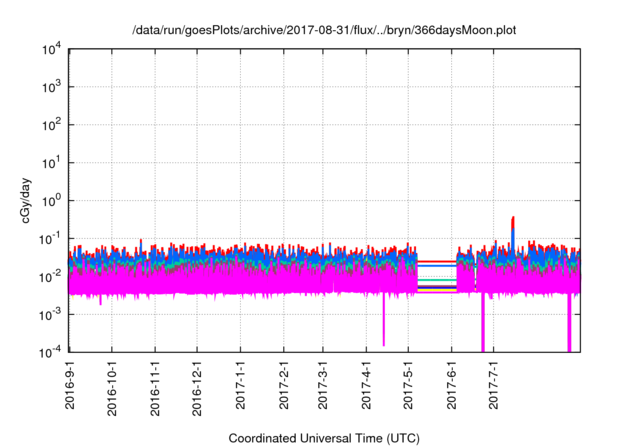Click the 10^0 y-axis tick label
The width and height of the screenshot is (640, 448).
coord(52,200)
